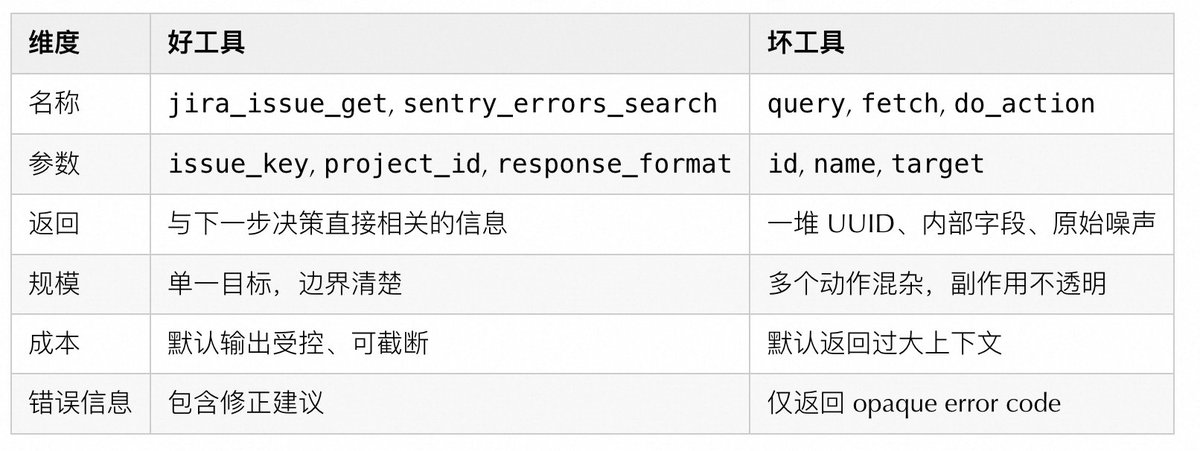Click the 多个动作混杂，副作用不透明 cell

pyautogui.click(x=937, y=283)
